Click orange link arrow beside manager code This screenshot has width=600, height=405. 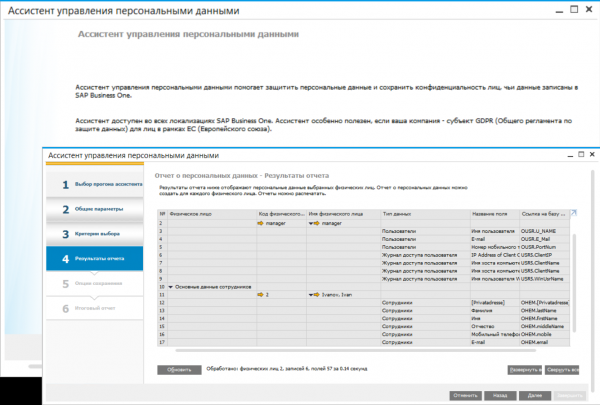click(263, 224)
